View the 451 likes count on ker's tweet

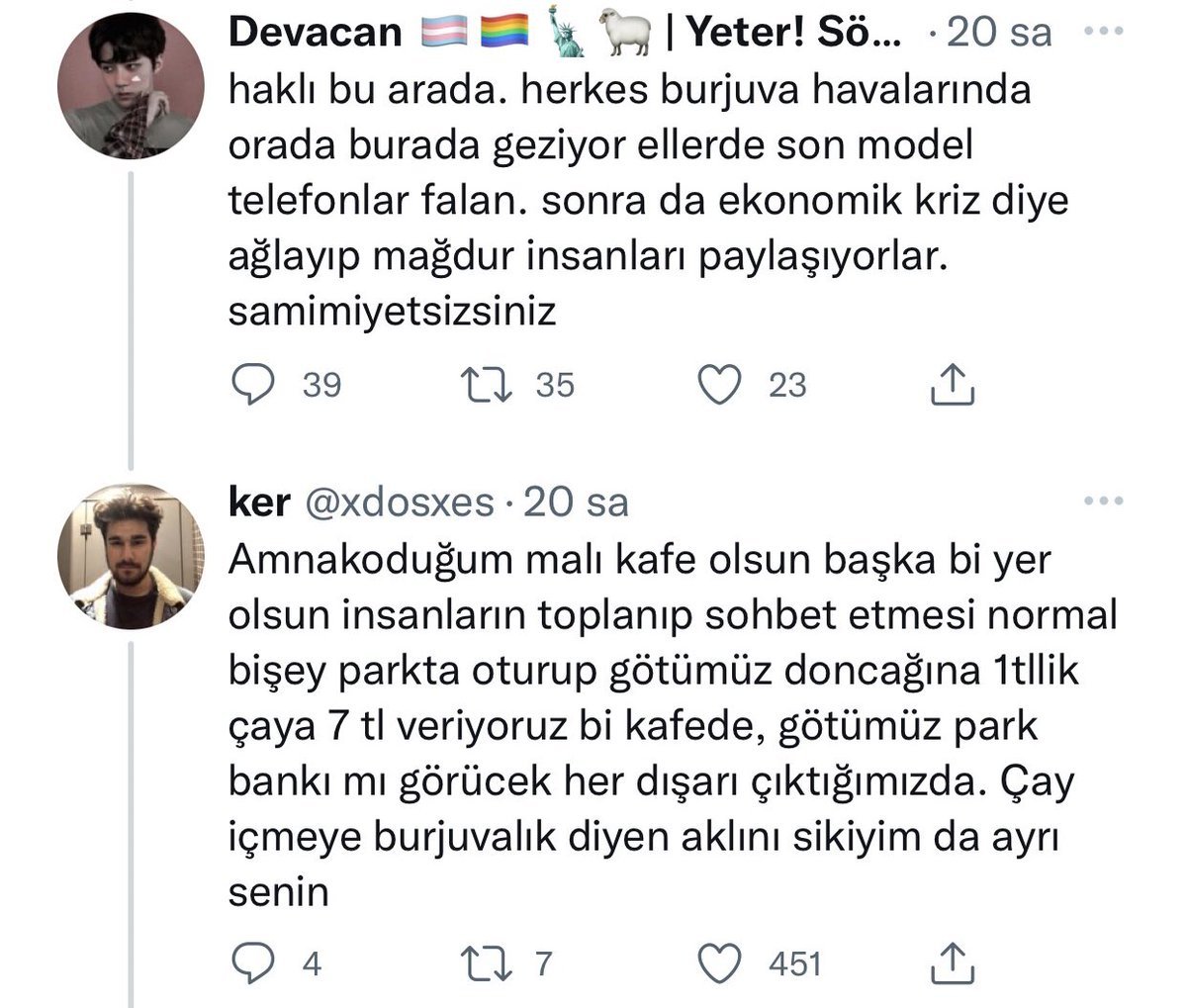point(794,962)
